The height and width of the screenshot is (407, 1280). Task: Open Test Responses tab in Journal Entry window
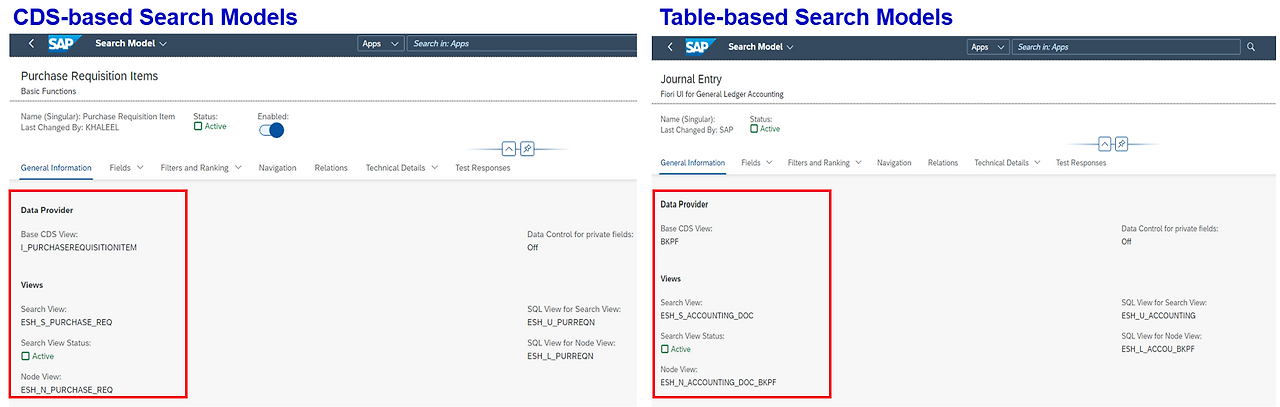tap(1081, 162)
